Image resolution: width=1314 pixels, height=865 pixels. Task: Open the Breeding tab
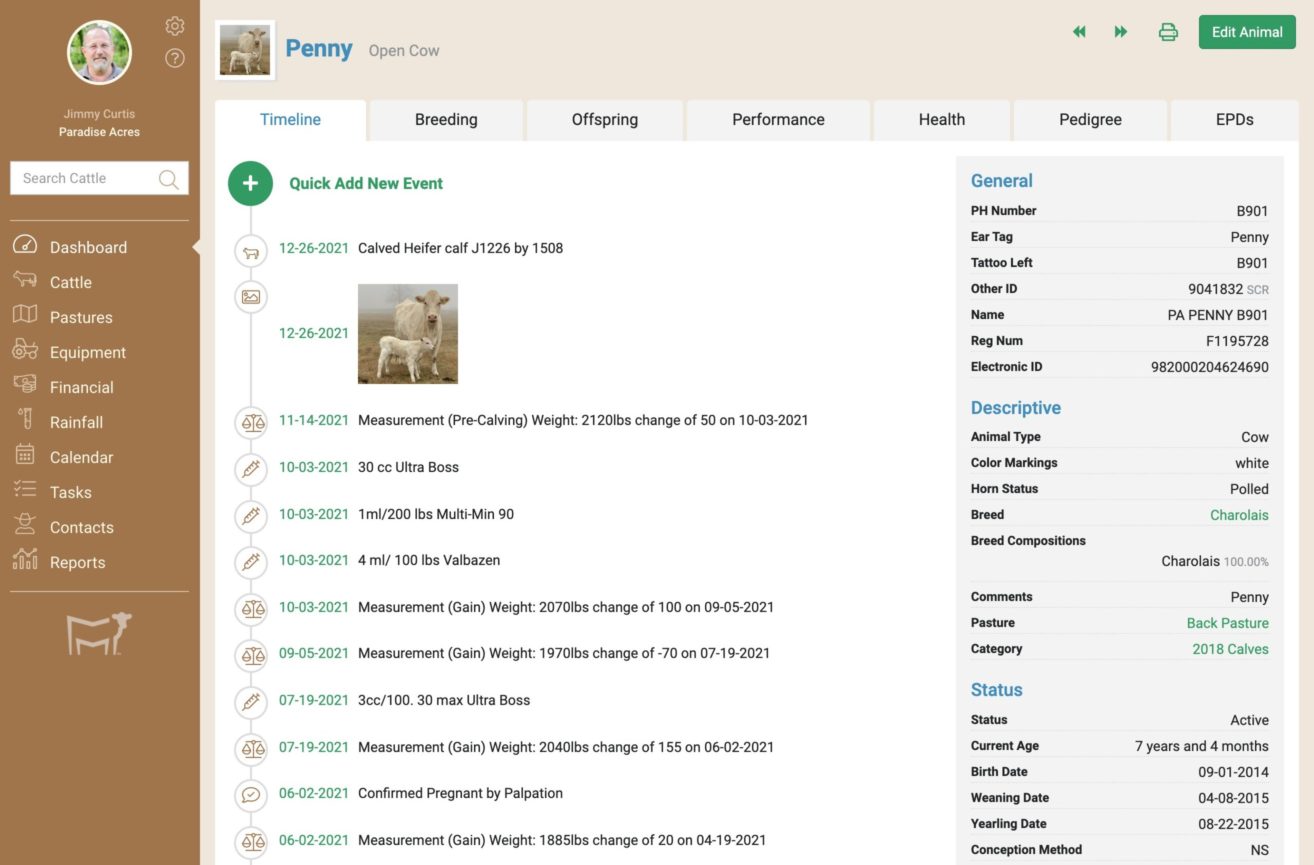446,120
